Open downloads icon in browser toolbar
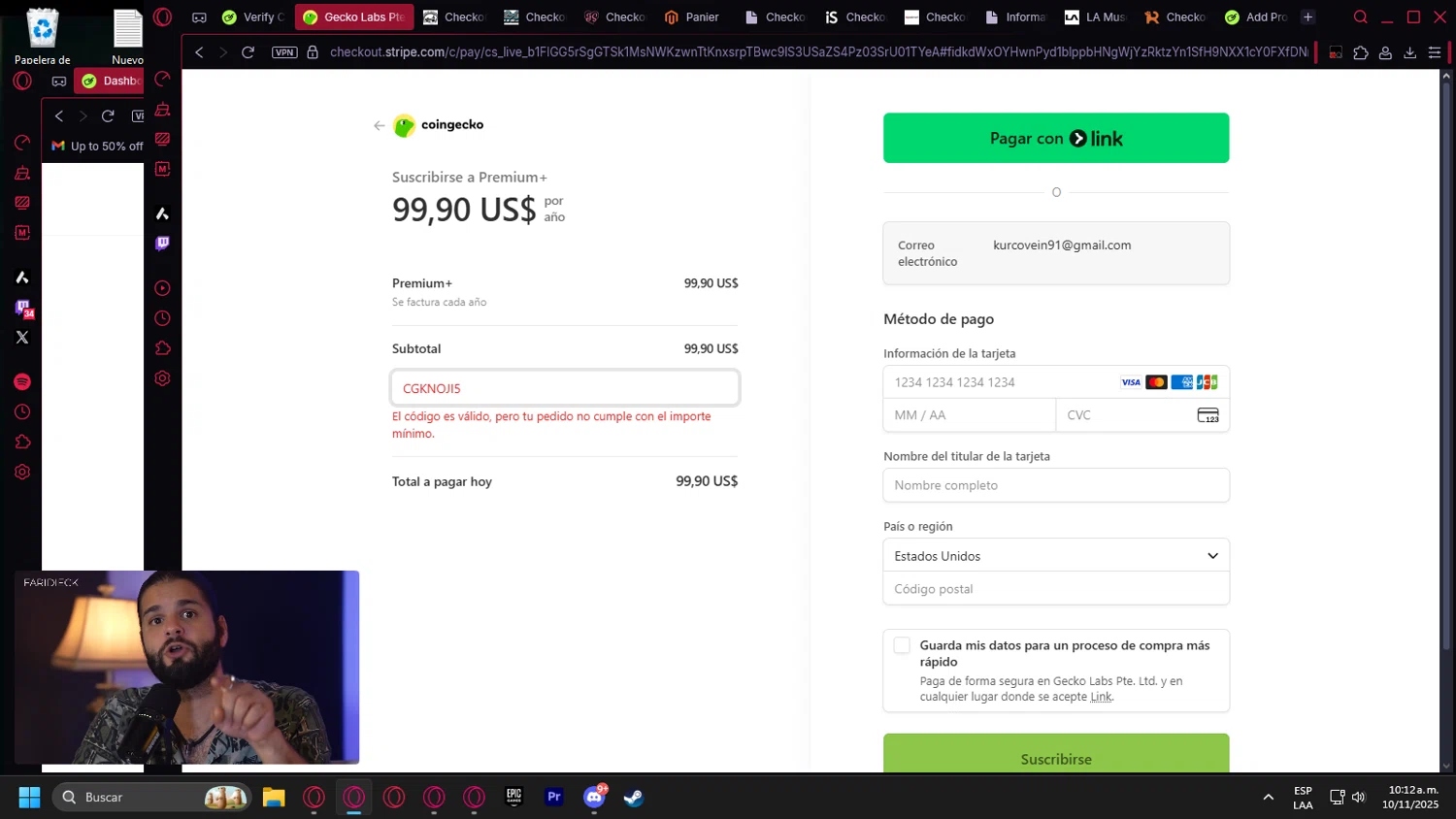Image resolution: width=1456 pixels, height=819 pixels. [1410, 52]
